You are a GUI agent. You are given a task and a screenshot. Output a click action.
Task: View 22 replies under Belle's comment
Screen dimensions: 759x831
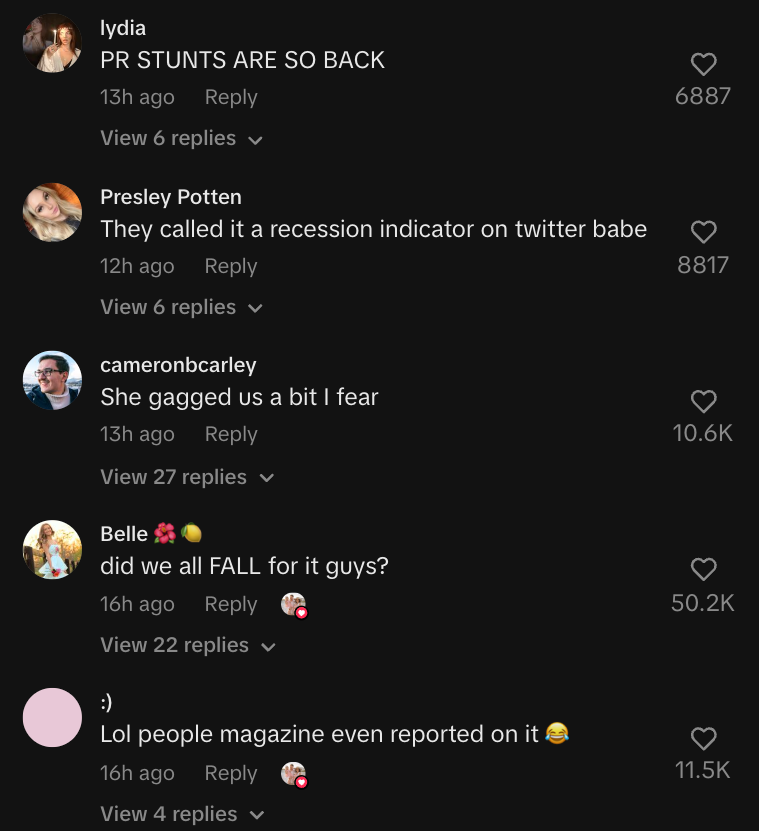point(187,645)
